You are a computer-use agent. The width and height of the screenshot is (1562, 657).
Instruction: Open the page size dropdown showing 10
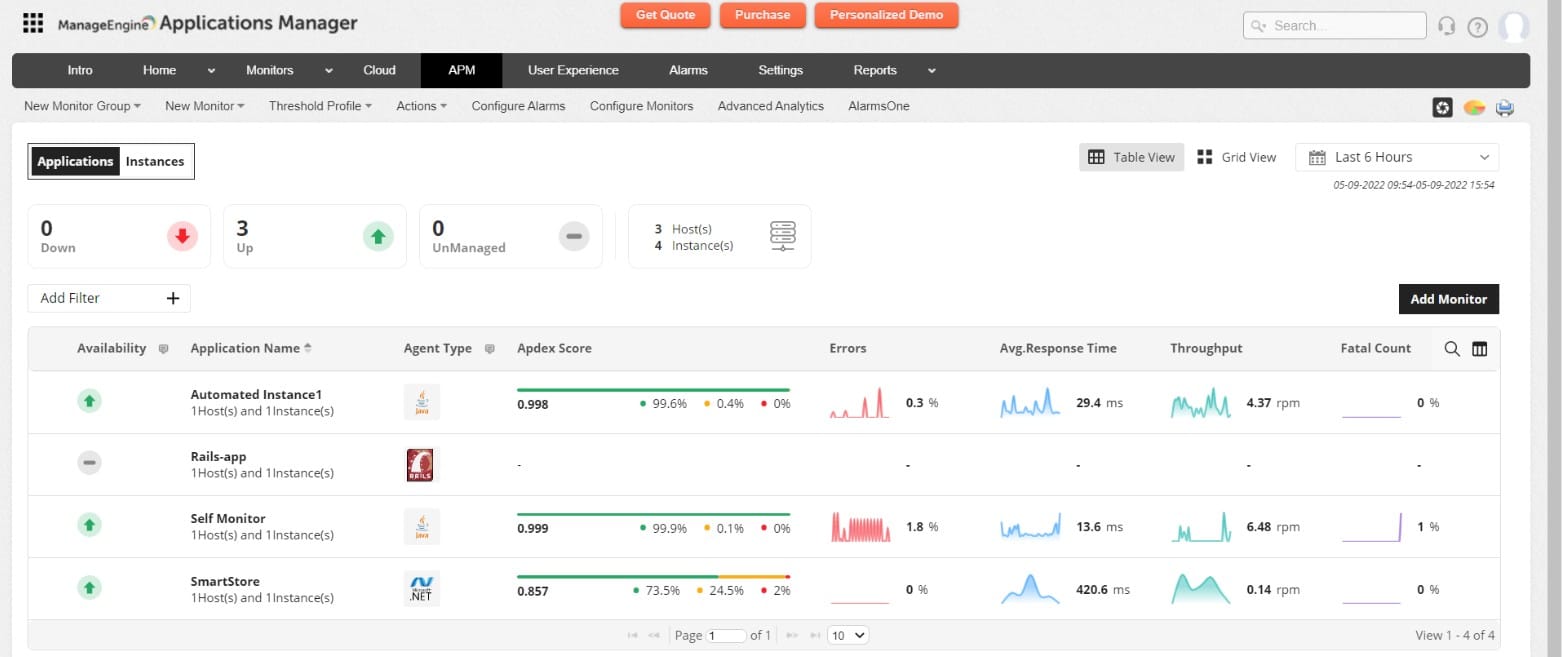(x=848, y=635)
